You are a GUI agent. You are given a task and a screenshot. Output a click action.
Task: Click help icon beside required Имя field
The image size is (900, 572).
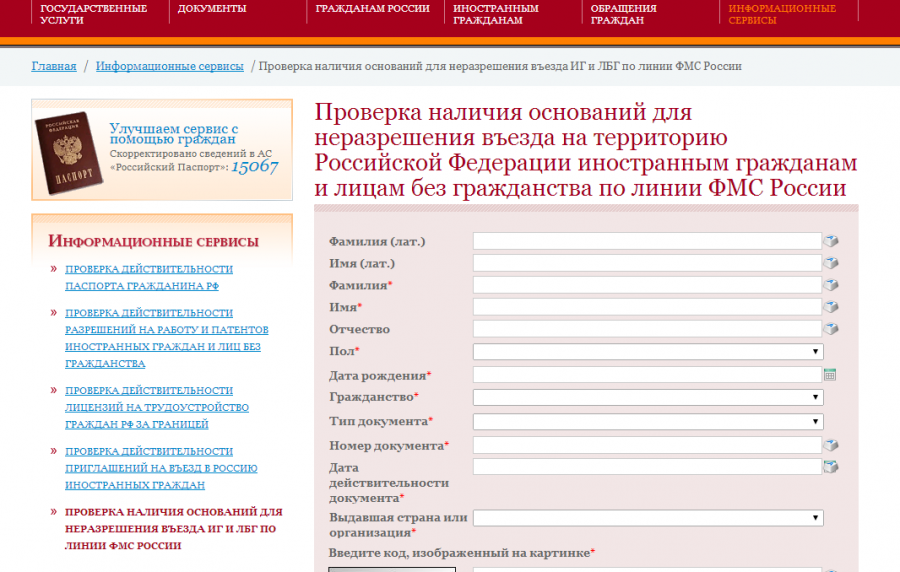click(x=831, y=306)
